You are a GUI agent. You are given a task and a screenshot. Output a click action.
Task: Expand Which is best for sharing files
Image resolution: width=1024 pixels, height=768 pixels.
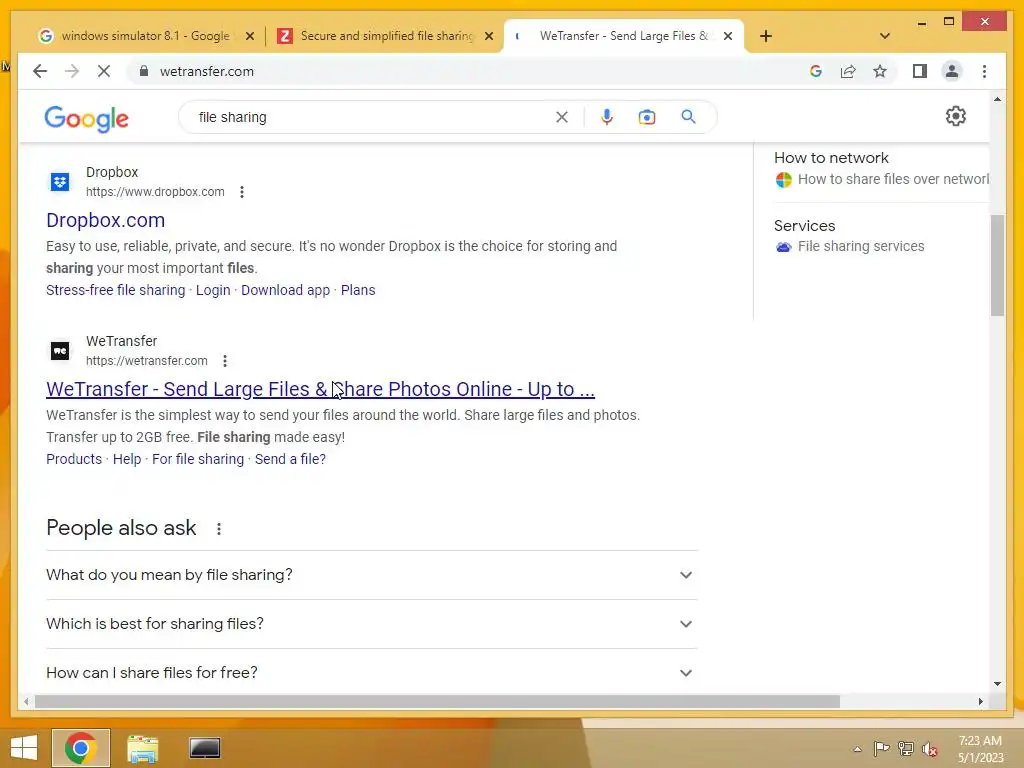[372, 624]
